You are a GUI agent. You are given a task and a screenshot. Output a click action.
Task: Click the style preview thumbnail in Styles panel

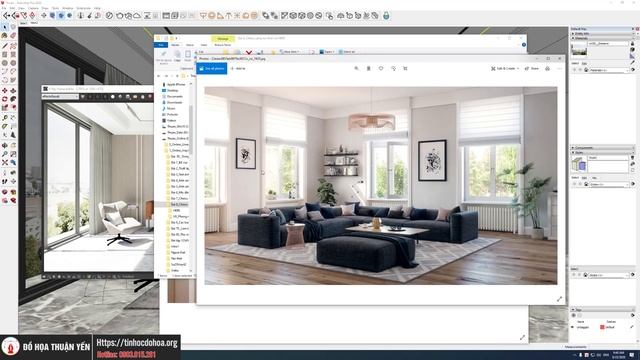point(579,164)
